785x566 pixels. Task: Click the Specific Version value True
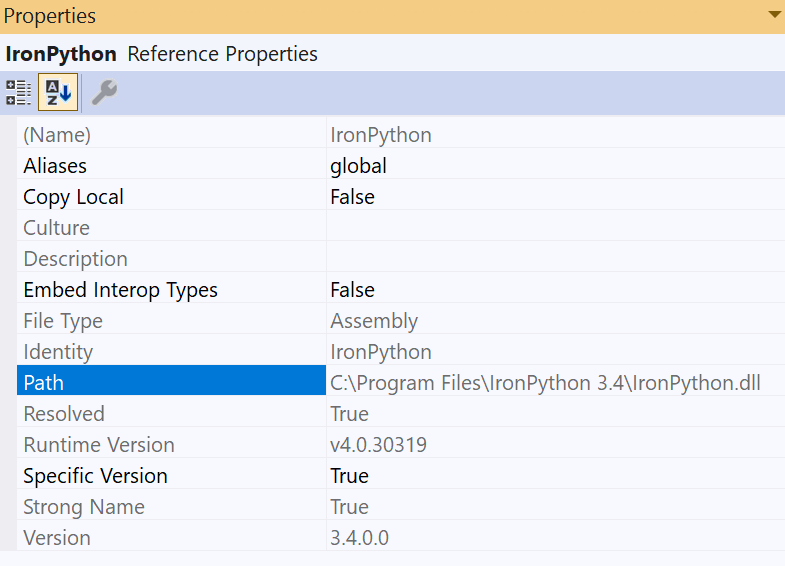click(349, 476)
